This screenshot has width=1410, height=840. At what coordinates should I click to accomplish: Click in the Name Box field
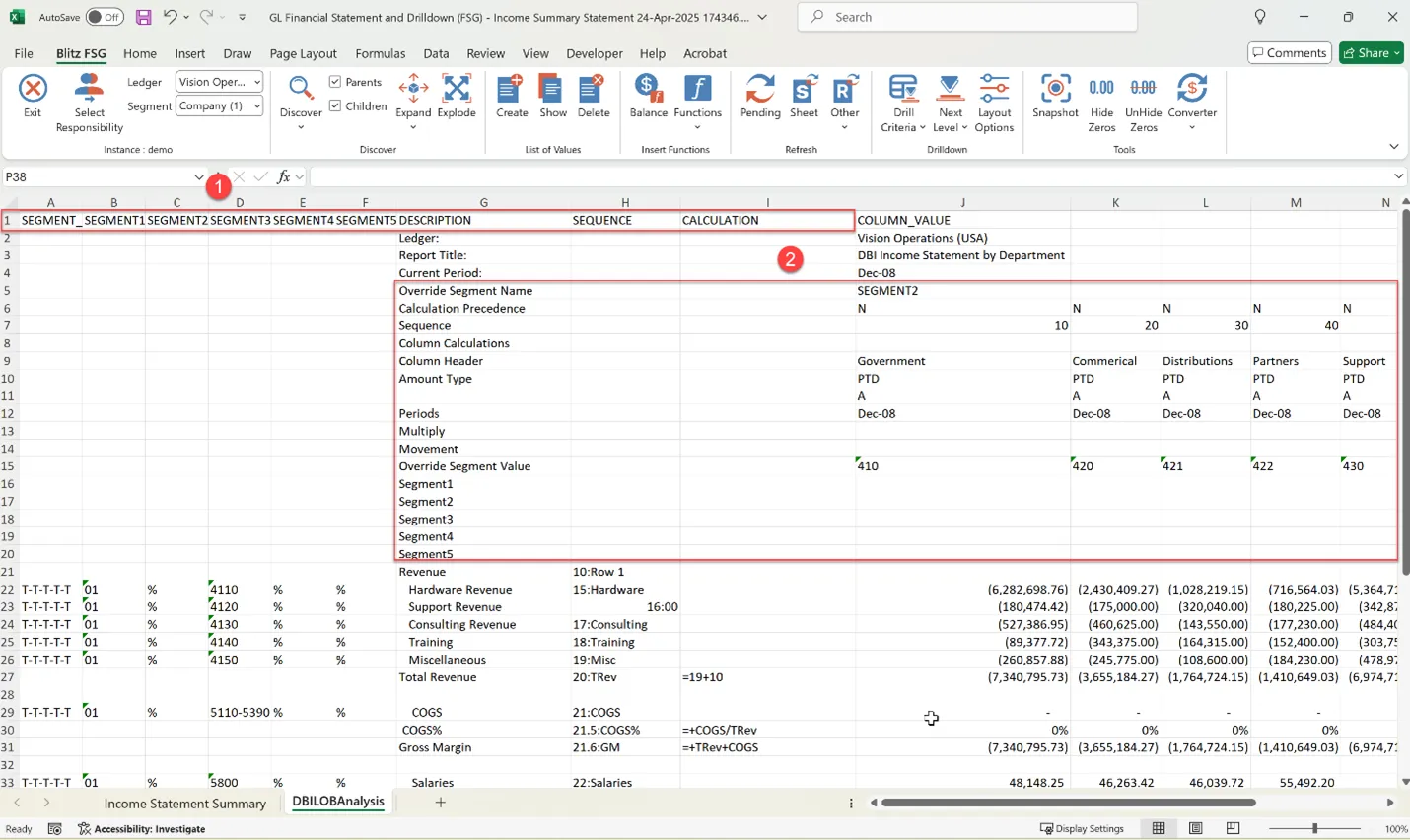point(97,176)
